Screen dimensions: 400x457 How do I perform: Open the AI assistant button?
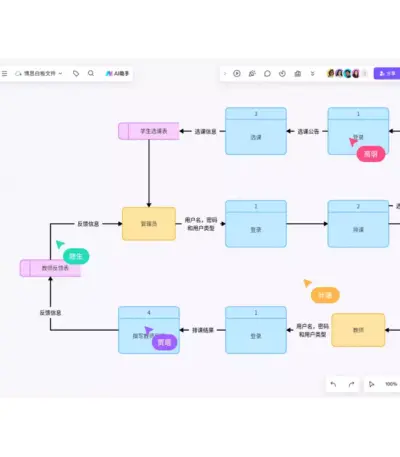coord(117,73)
